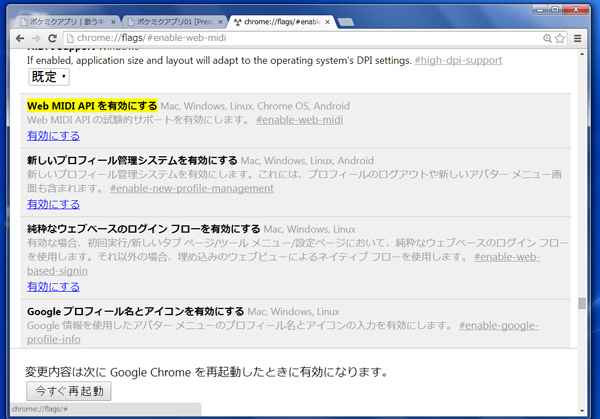The height and width of the screenshot is (419, 600).
Task: Click the 今すぐ再起動 relaunch button
Action: [x=69, y=391]
